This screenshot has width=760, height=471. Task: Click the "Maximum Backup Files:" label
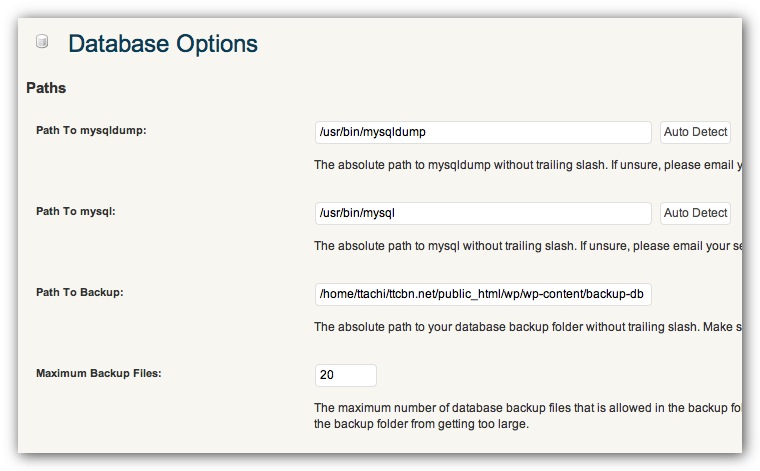click(98, 373)
